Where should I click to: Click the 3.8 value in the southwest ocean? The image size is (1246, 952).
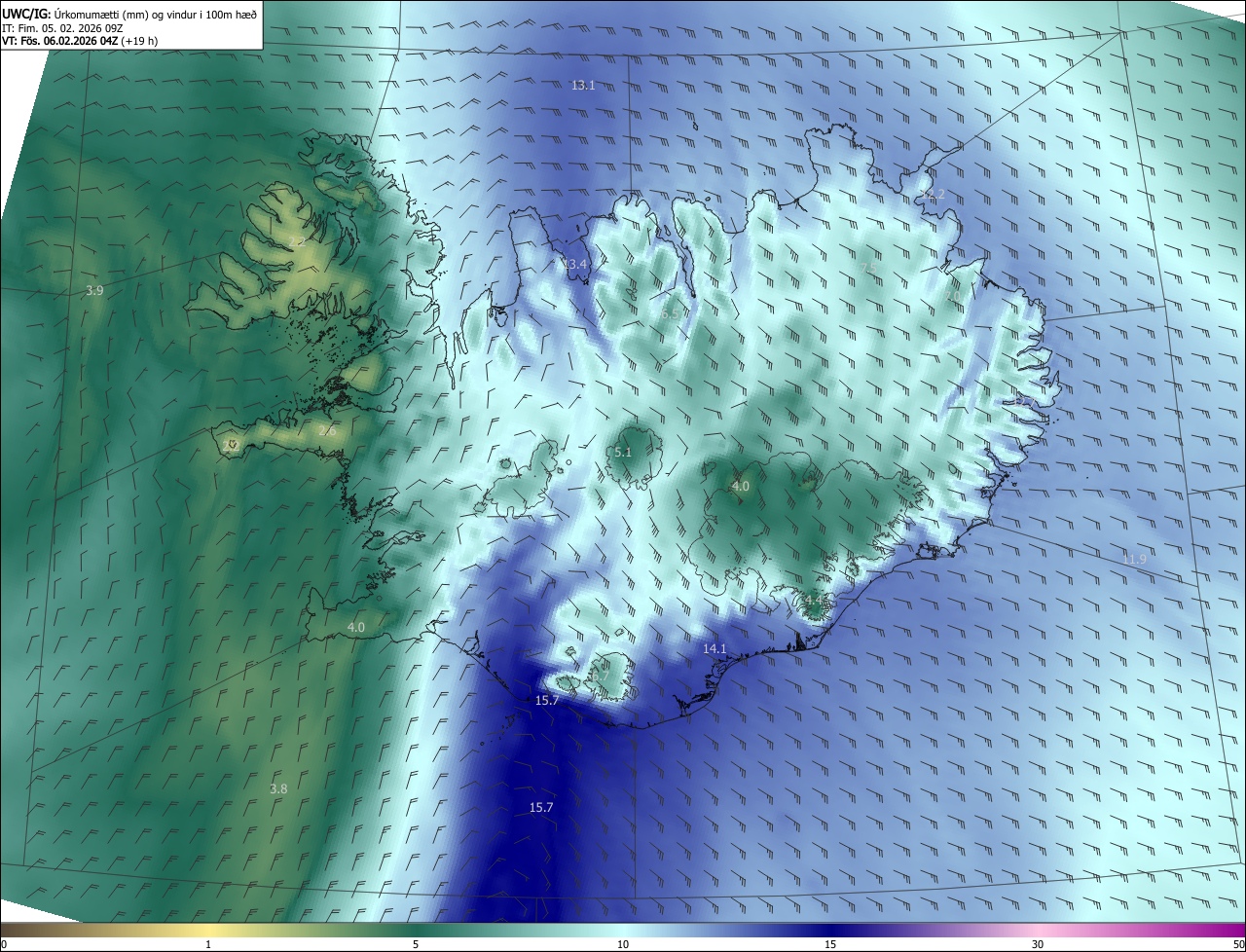point(278,788)
